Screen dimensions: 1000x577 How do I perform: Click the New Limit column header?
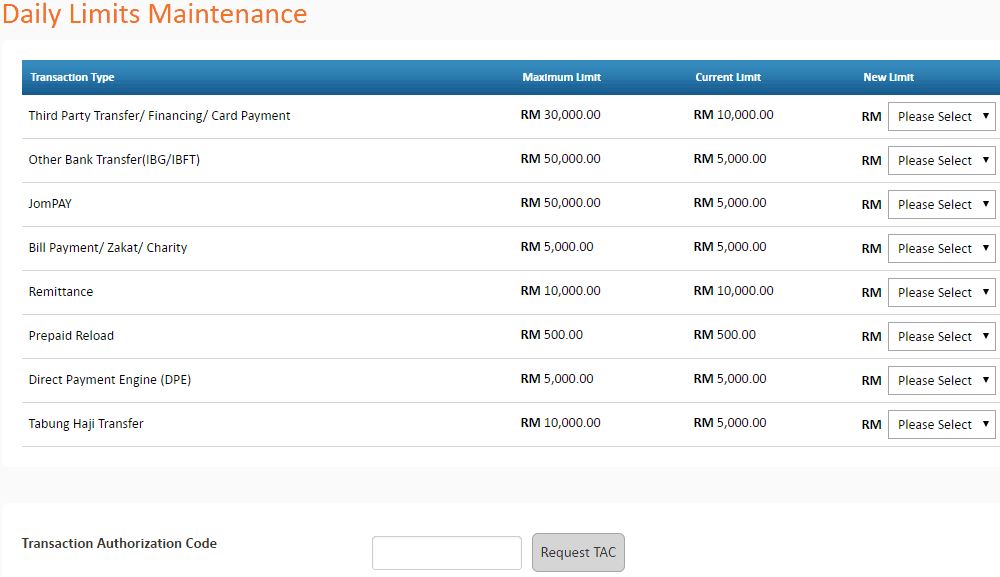point(888,77)
